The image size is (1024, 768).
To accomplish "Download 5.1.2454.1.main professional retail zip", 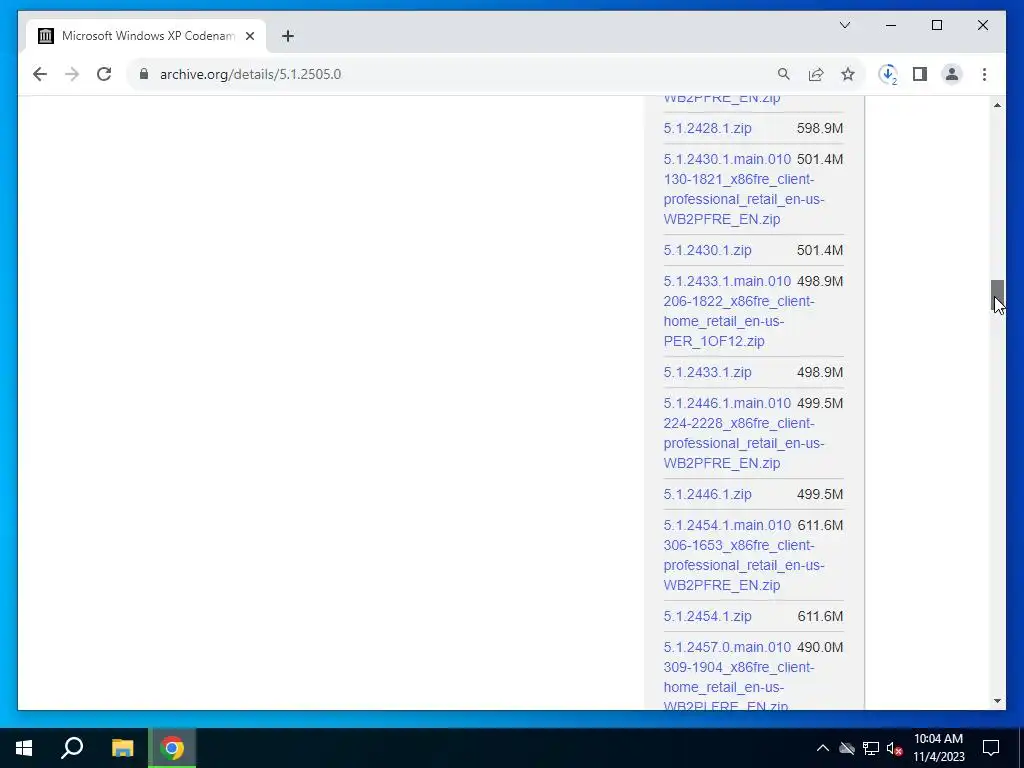I will pos(744,556).
